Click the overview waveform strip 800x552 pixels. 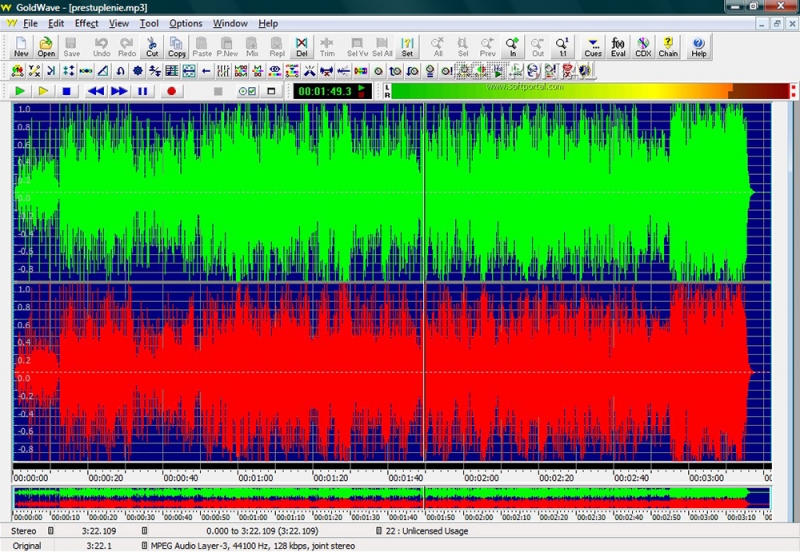[391, 497]
